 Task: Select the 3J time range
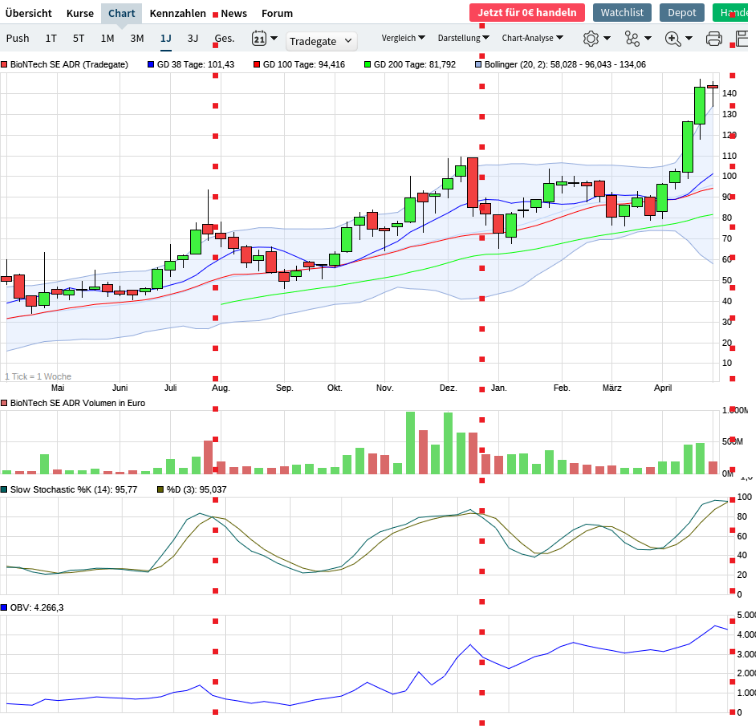click(x=193, y=38)
